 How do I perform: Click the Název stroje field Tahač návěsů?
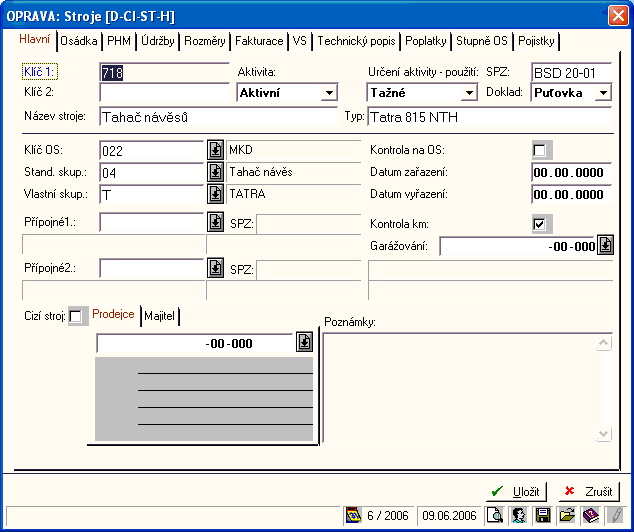pyautogui.click(x=218, y=117)
